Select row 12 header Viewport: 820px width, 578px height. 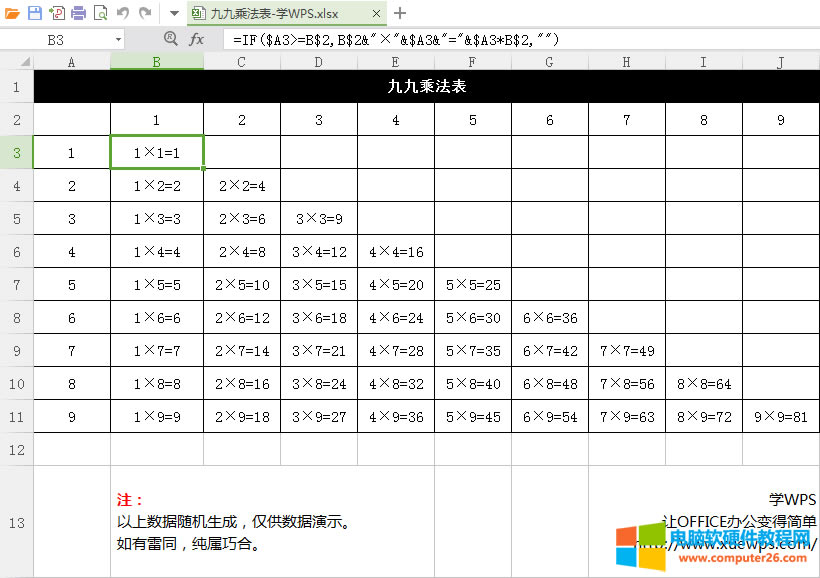click(17, 449)
